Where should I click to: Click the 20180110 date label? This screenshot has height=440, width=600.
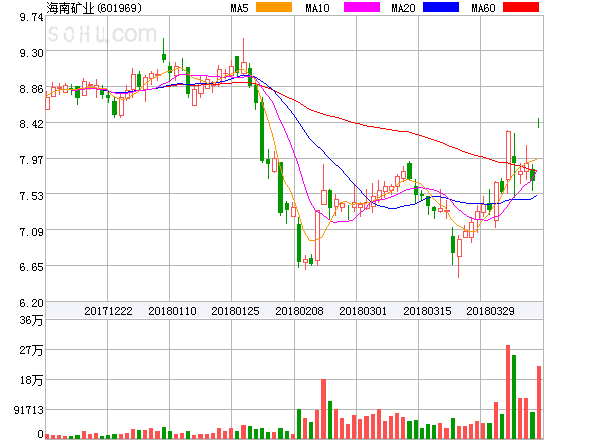(172, 311)
